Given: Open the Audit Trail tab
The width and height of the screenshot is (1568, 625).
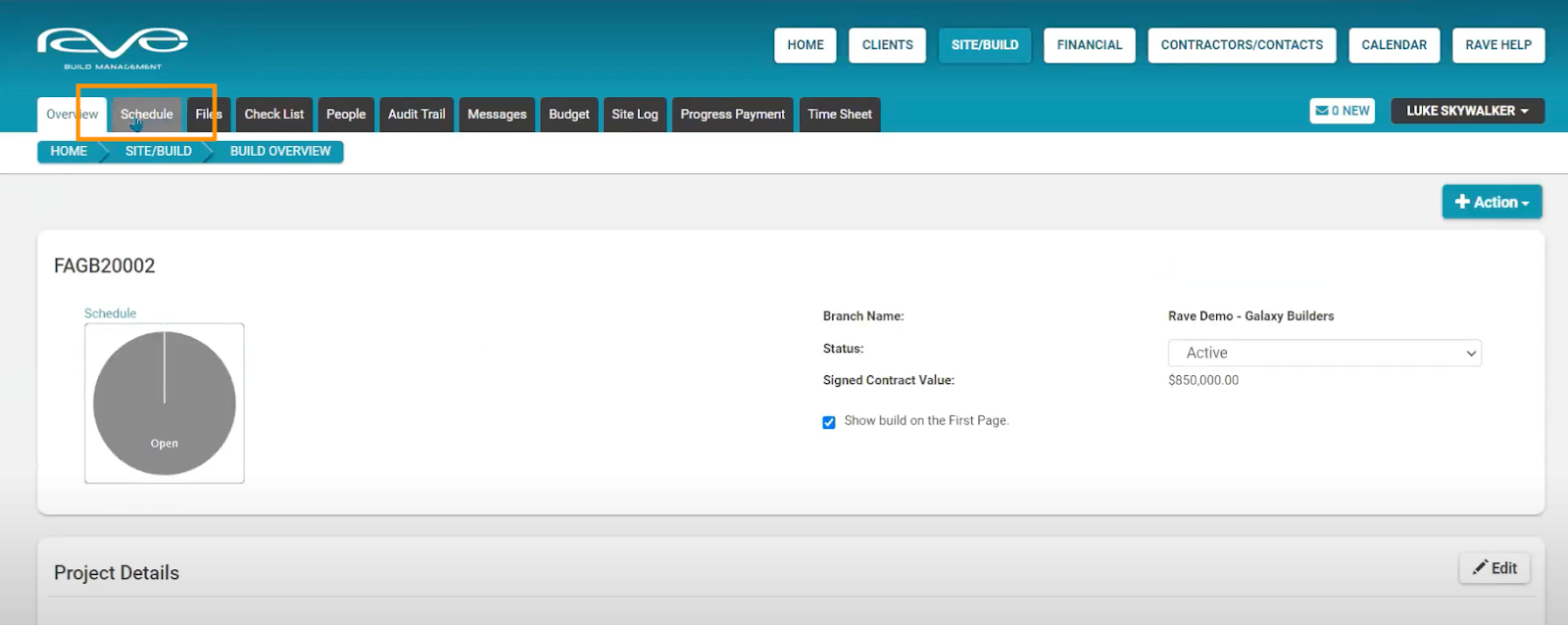Looking at the screenshot, I should [x=416, y=115].
